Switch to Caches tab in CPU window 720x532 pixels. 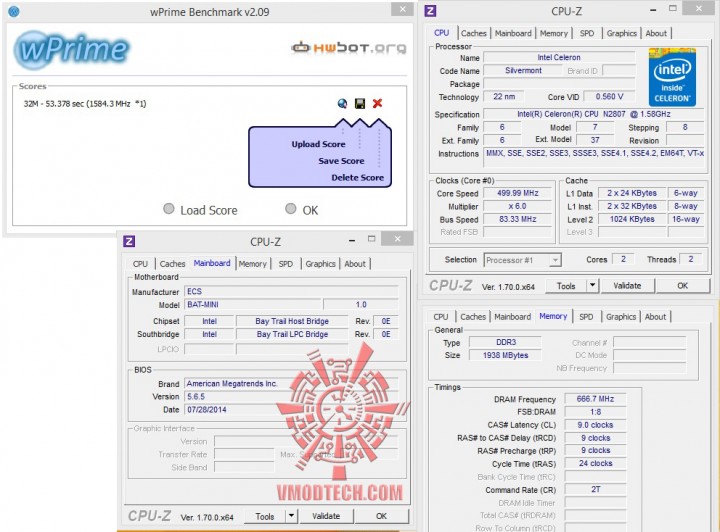(473, 33)
